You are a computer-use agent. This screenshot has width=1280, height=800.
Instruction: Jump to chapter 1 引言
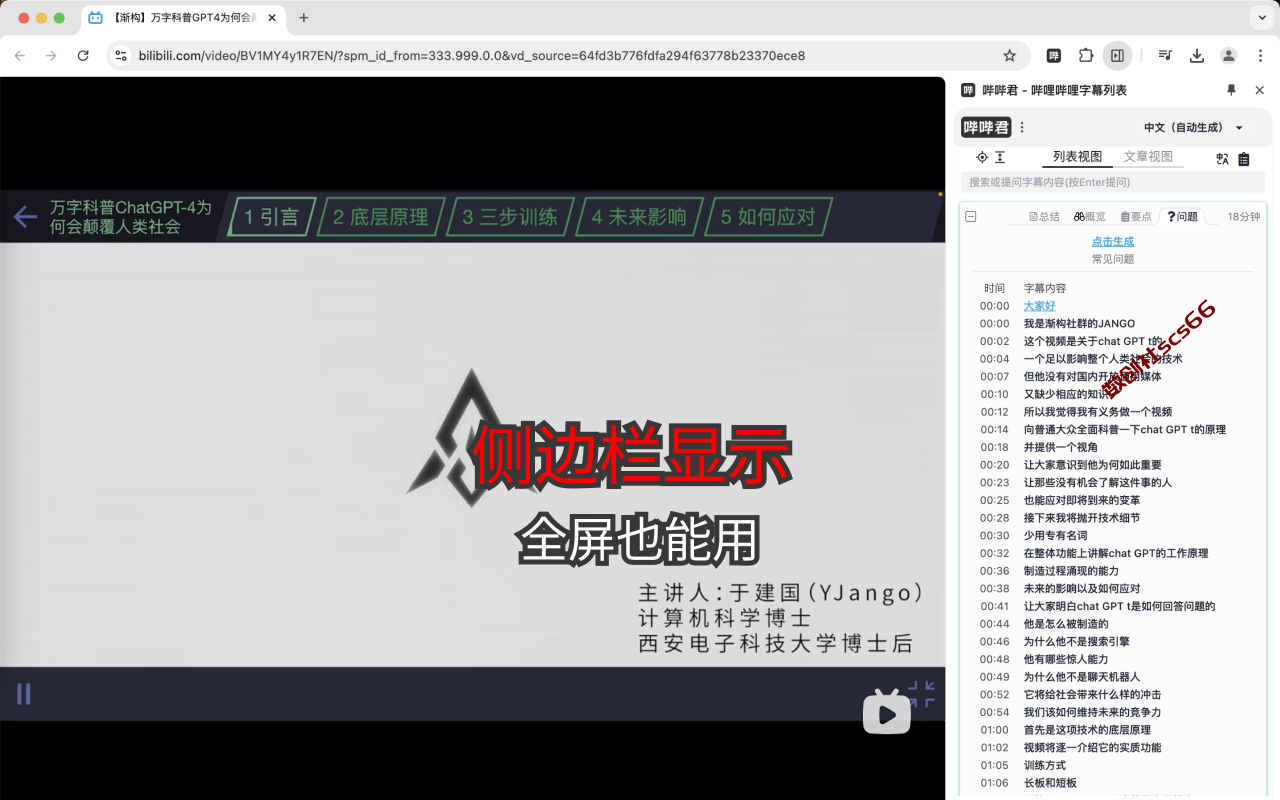[272, 217]
